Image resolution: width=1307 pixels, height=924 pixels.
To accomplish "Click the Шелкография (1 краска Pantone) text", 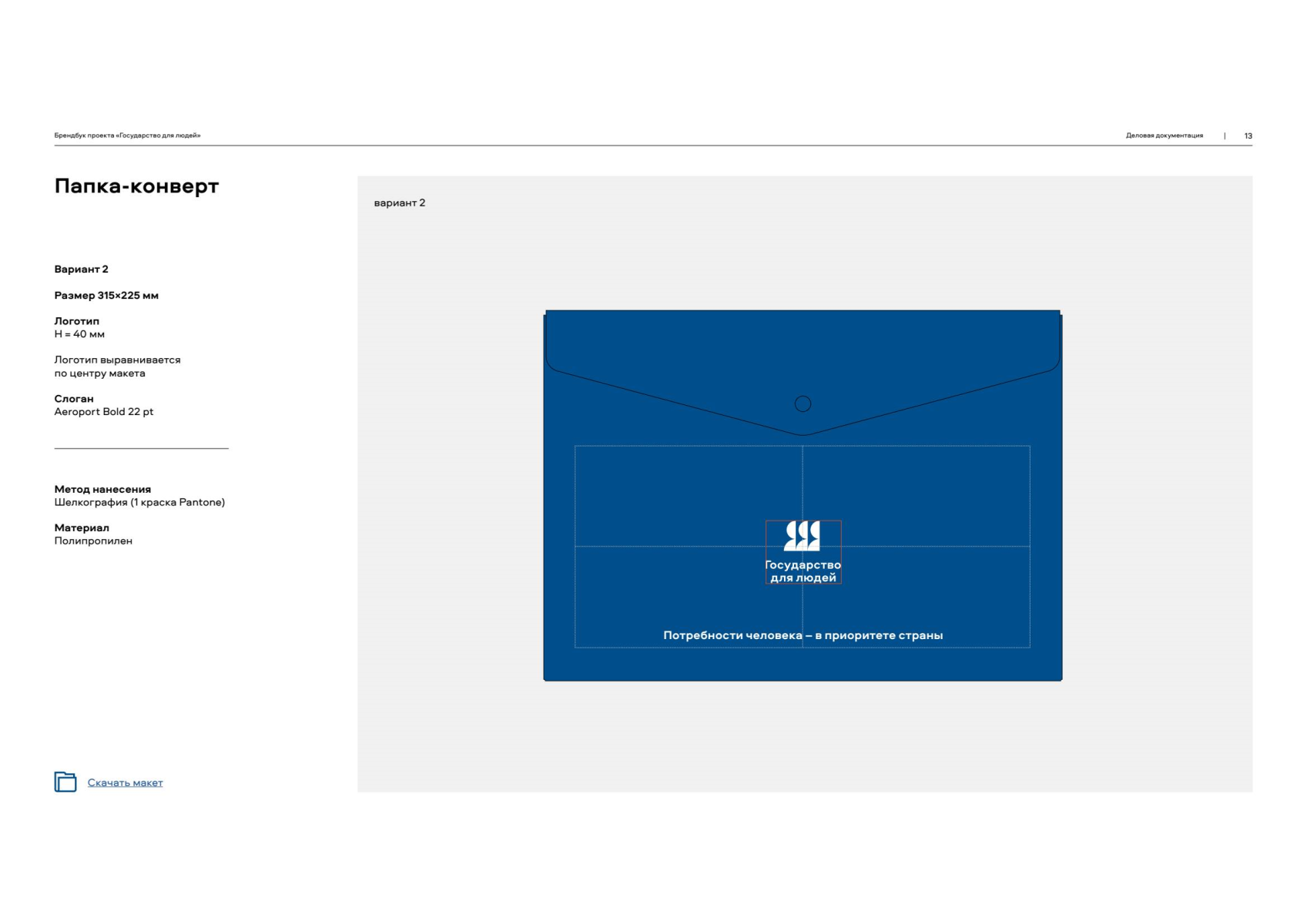I will (x=139, y=502).
